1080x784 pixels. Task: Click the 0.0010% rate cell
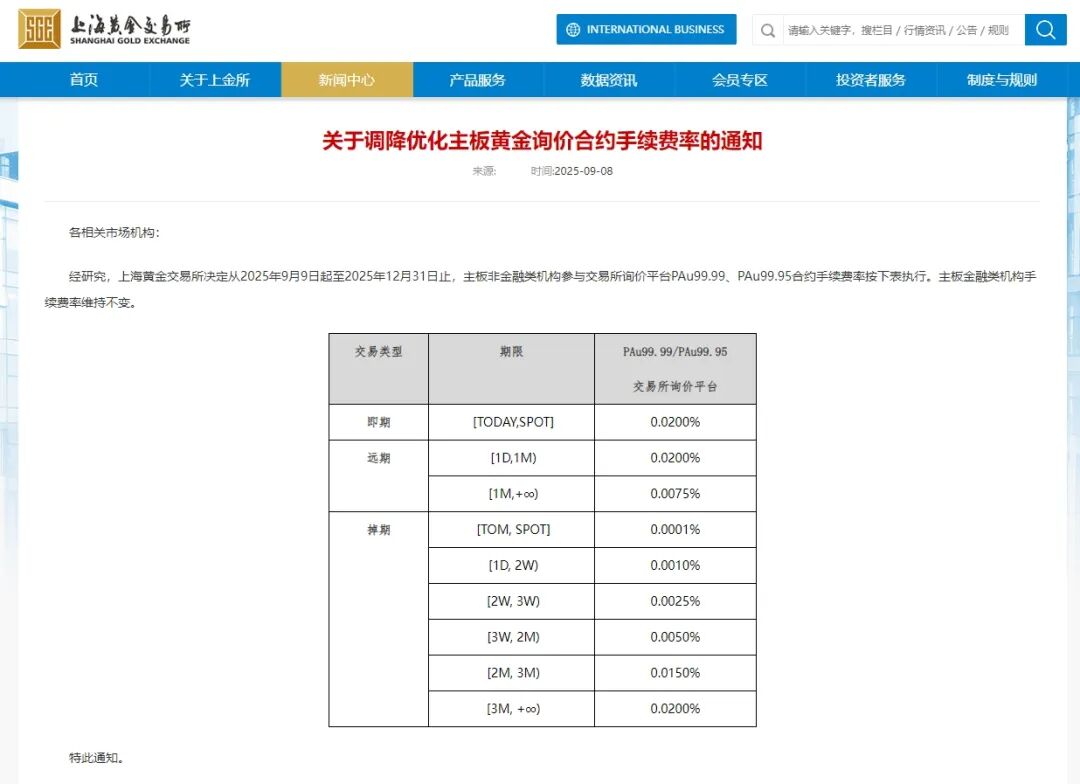coord(675,565)
